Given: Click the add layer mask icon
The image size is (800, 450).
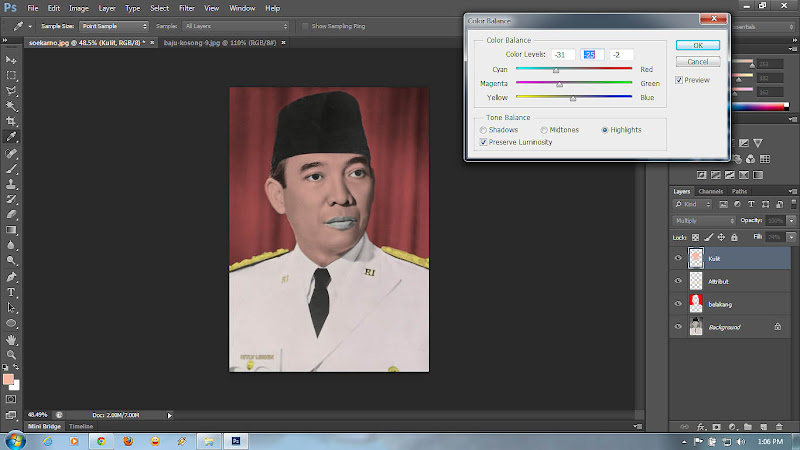Looking at the screenshot, I should (717, 427).
